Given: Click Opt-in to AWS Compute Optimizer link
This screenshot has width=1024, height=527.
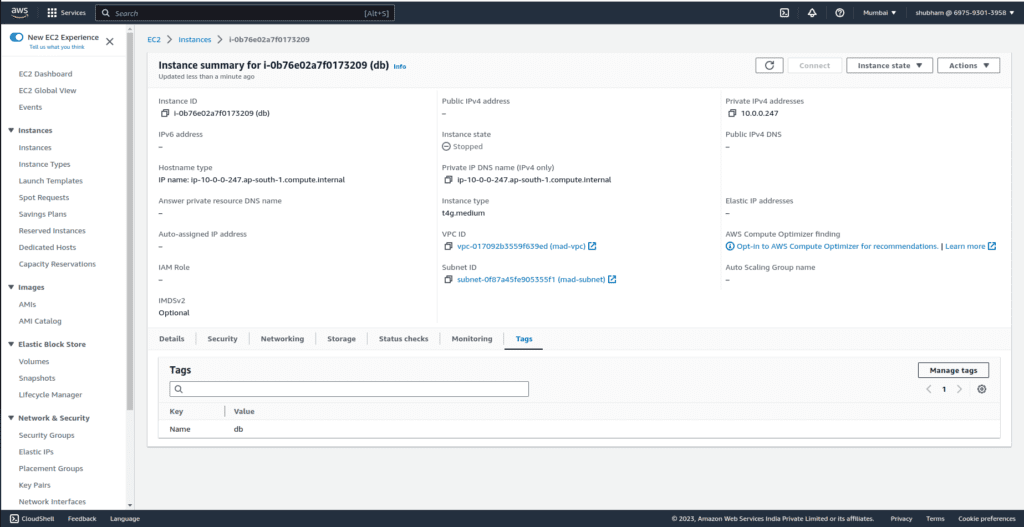Looking at the screenshot, I should (x=837, y=246).
